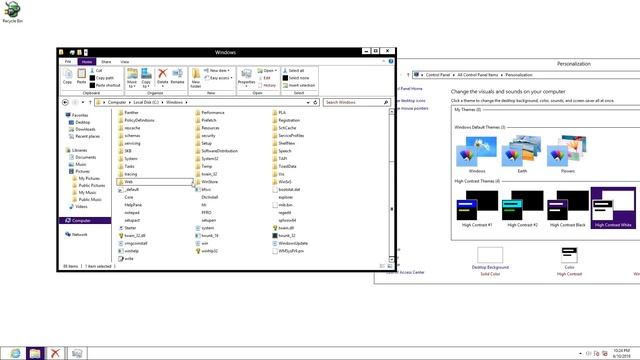Click the Back arrow in Explorer
The width and height of the screenshot is (640, 360).
click(65, 102)
